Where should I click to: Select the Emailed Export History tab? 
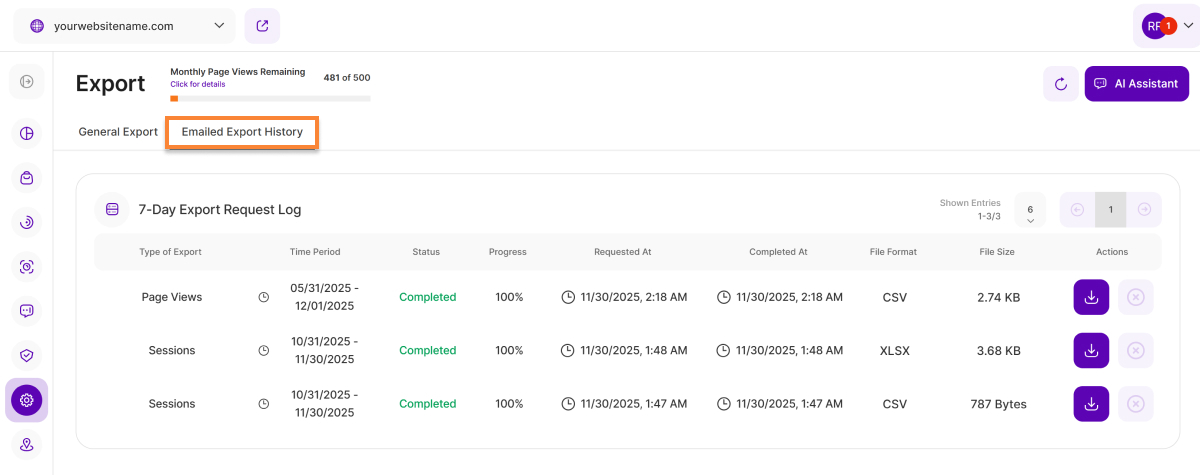click(x=242, y=132)
